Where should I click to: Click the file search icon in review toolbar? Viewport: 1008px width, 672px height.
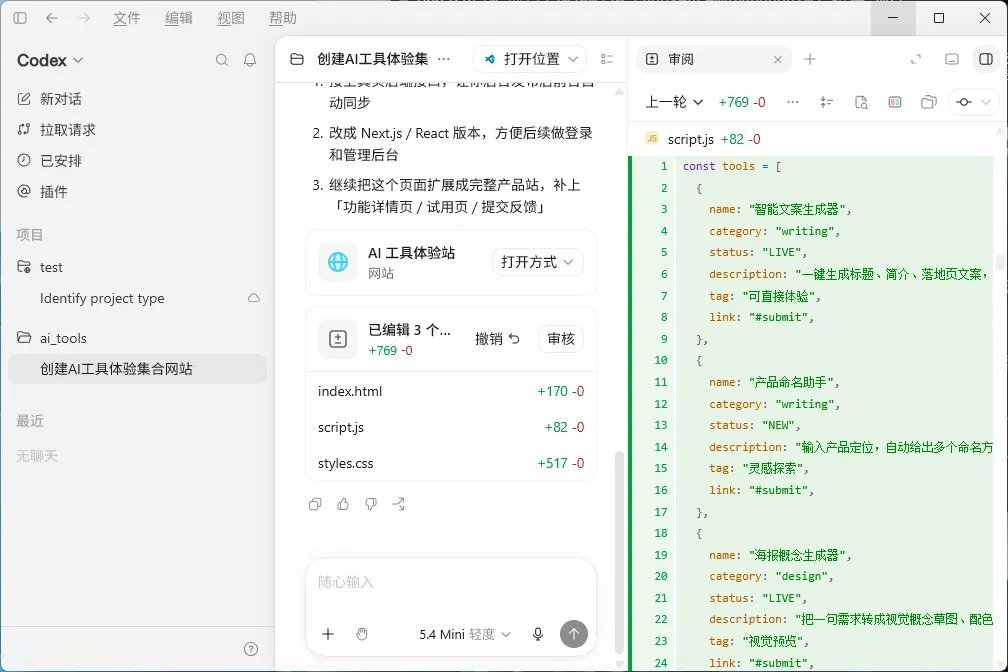click(861, 102)
